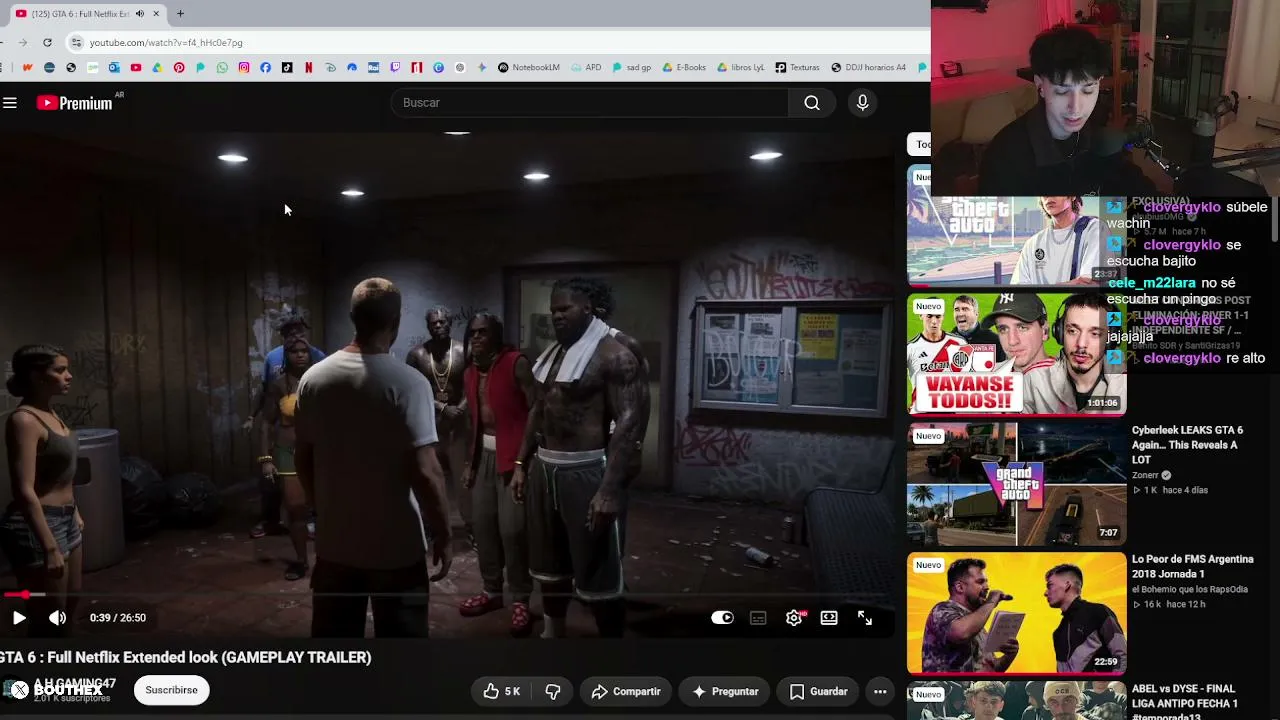Image resolution: width=1280 pixels, height=720 pixels.
Task: View site information icon in address bar
Action: point(76,42)
